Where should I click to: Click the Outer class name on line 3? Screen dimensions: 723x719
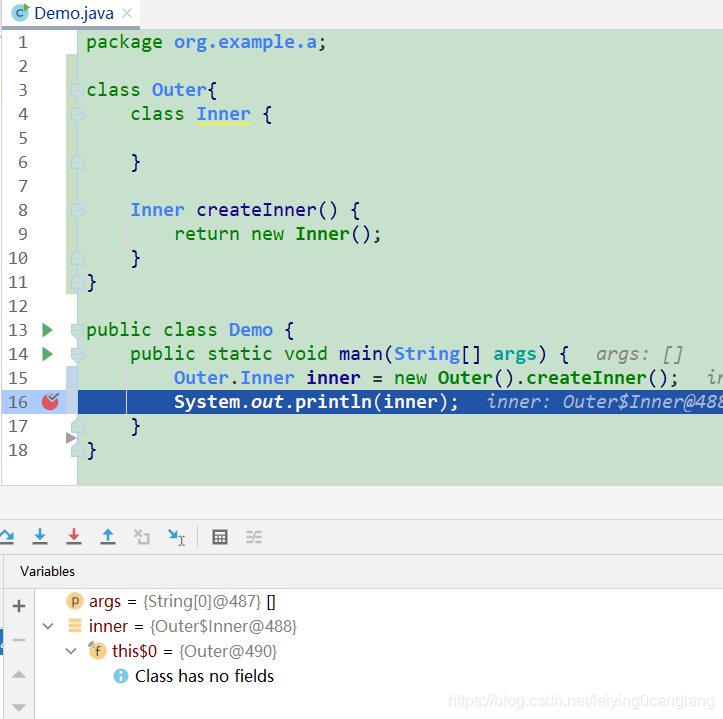(x=179, y=90)
